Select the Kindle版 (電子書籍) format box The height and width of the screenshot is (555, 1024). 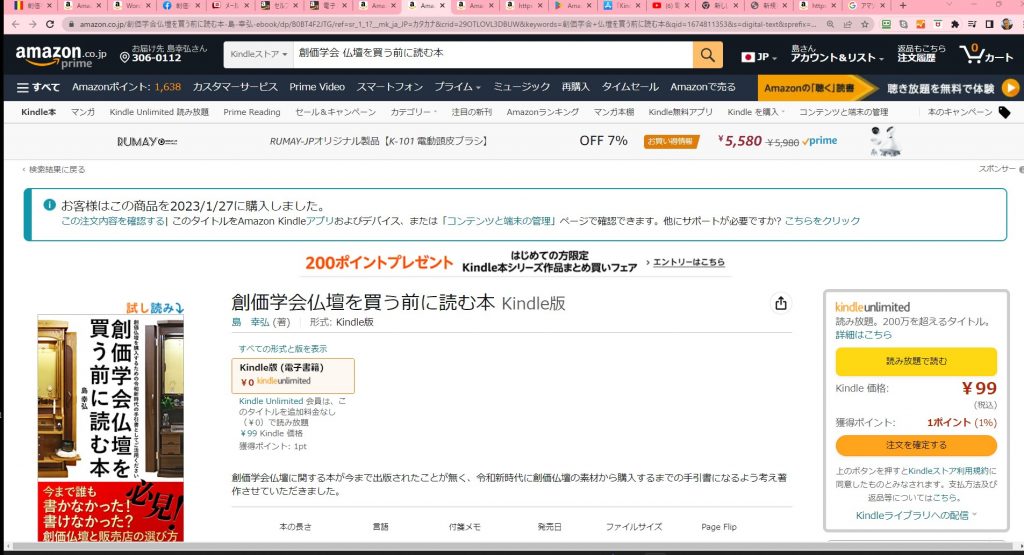pos(292,375)
